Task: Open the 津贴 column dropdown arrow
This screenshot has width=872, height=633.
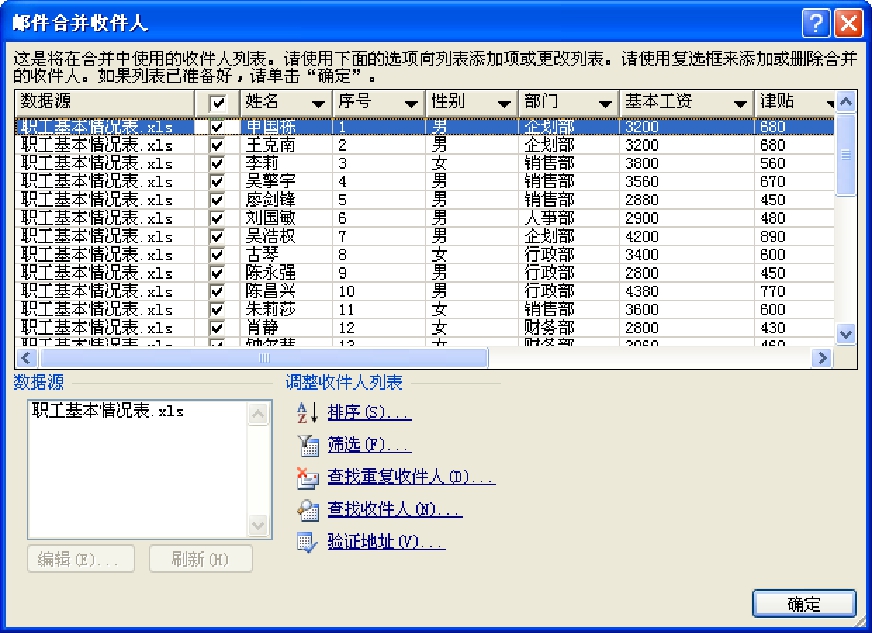Action: pos(830,104)
